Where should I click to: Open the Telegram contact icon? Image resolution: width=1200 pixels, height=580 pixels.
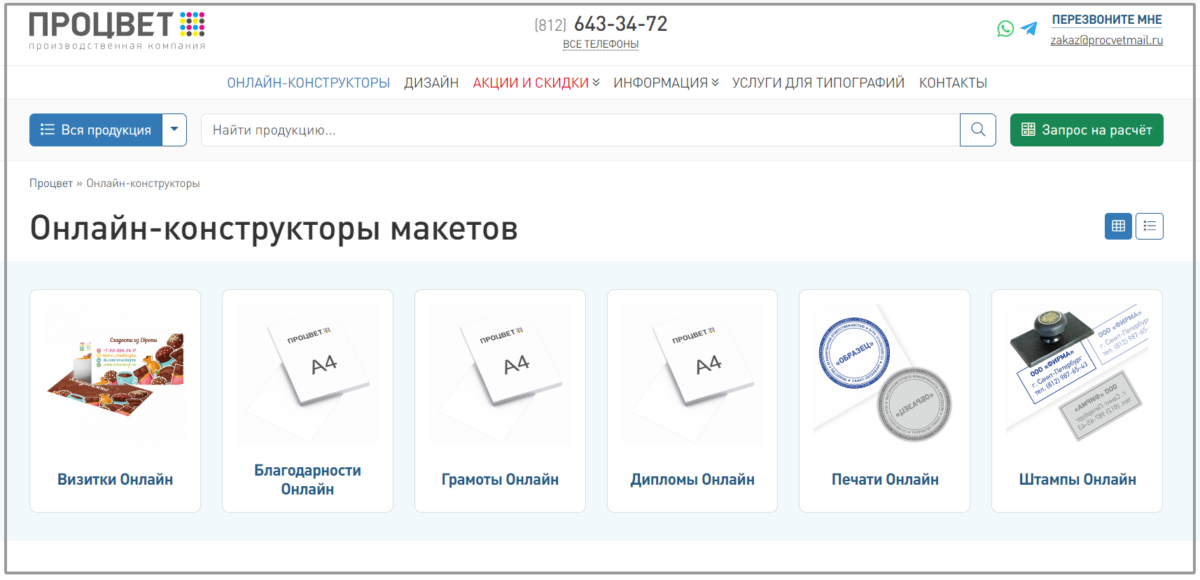1029,29
